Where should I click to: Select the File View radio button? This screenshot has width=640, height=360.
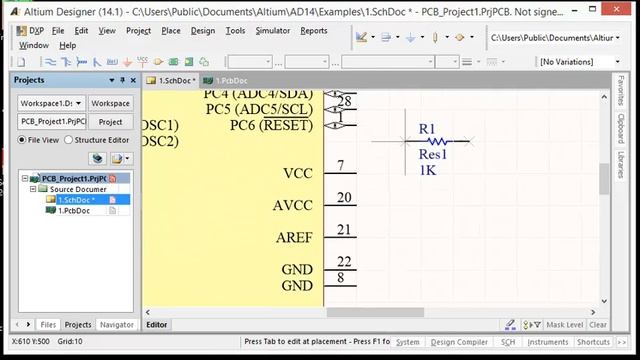tap(22, 140)
